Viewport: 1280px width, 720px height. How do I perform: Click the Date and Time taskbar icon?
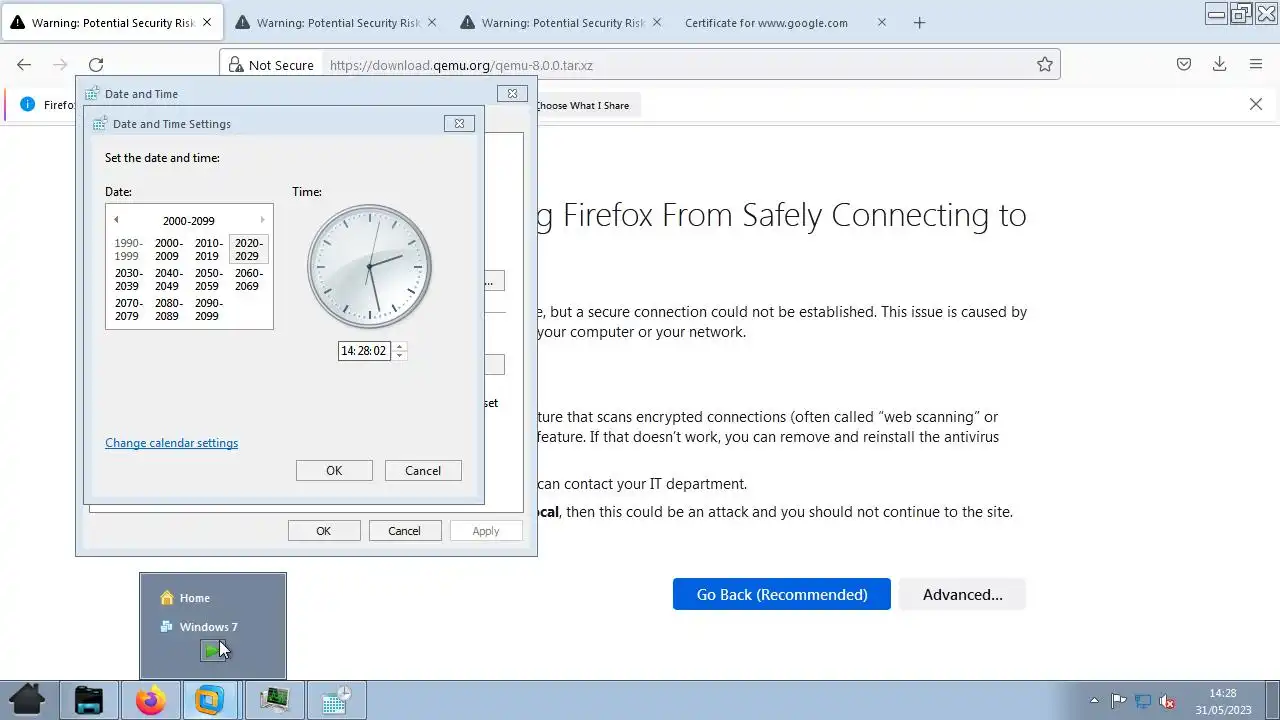336,699
